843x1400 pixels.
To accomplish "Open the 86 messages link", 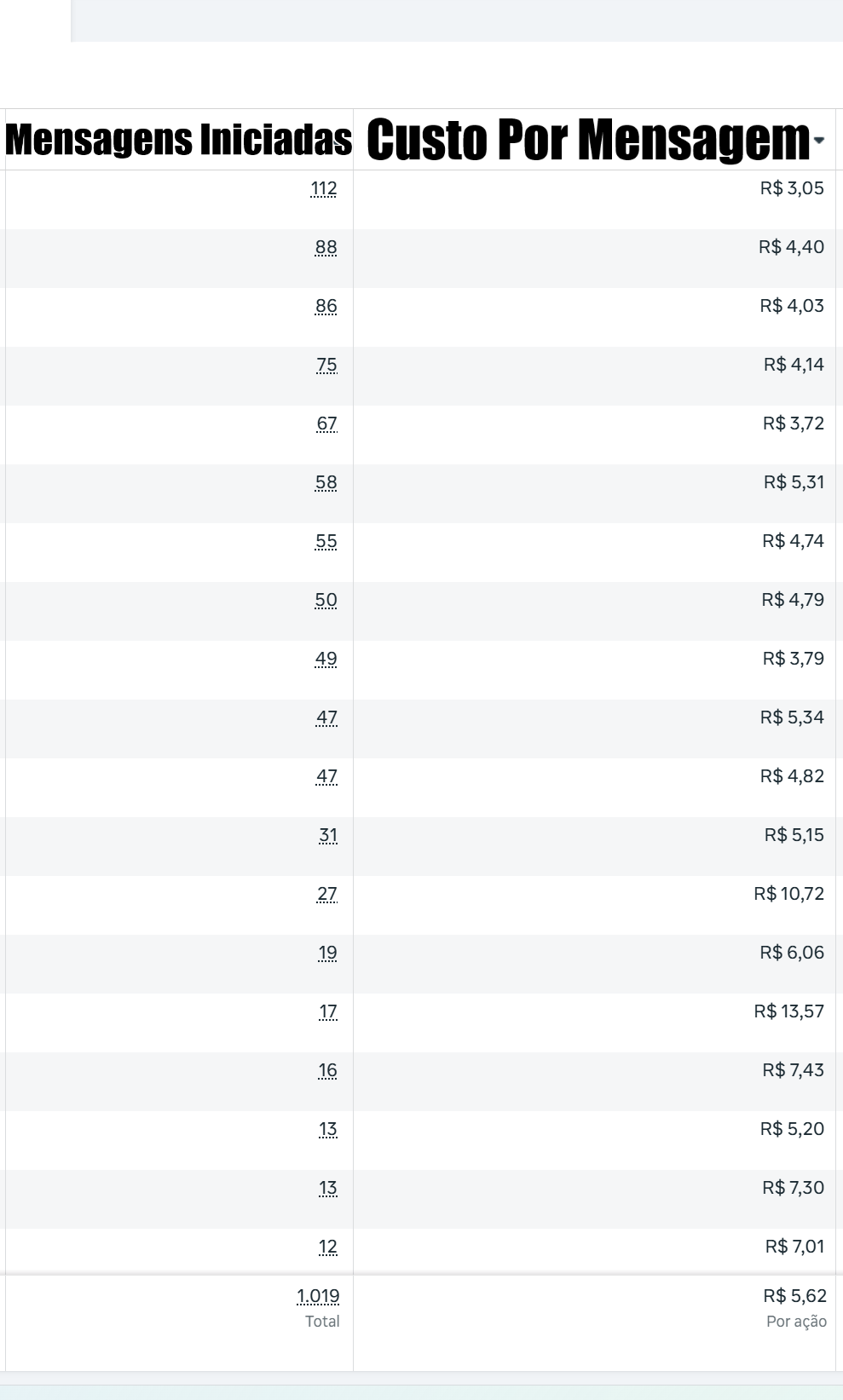I will pyautogui.click(x=326, y=306).
